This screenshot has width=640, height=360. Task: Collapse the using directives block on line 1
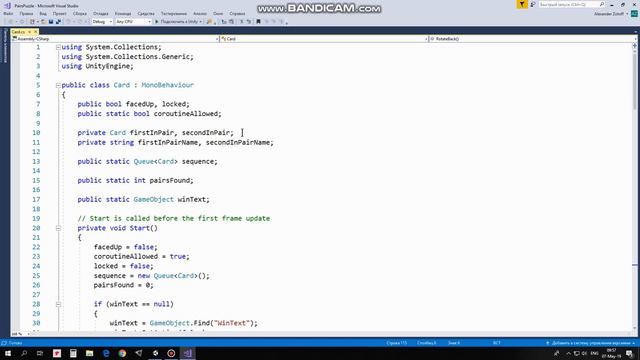[x=58, y=47]
